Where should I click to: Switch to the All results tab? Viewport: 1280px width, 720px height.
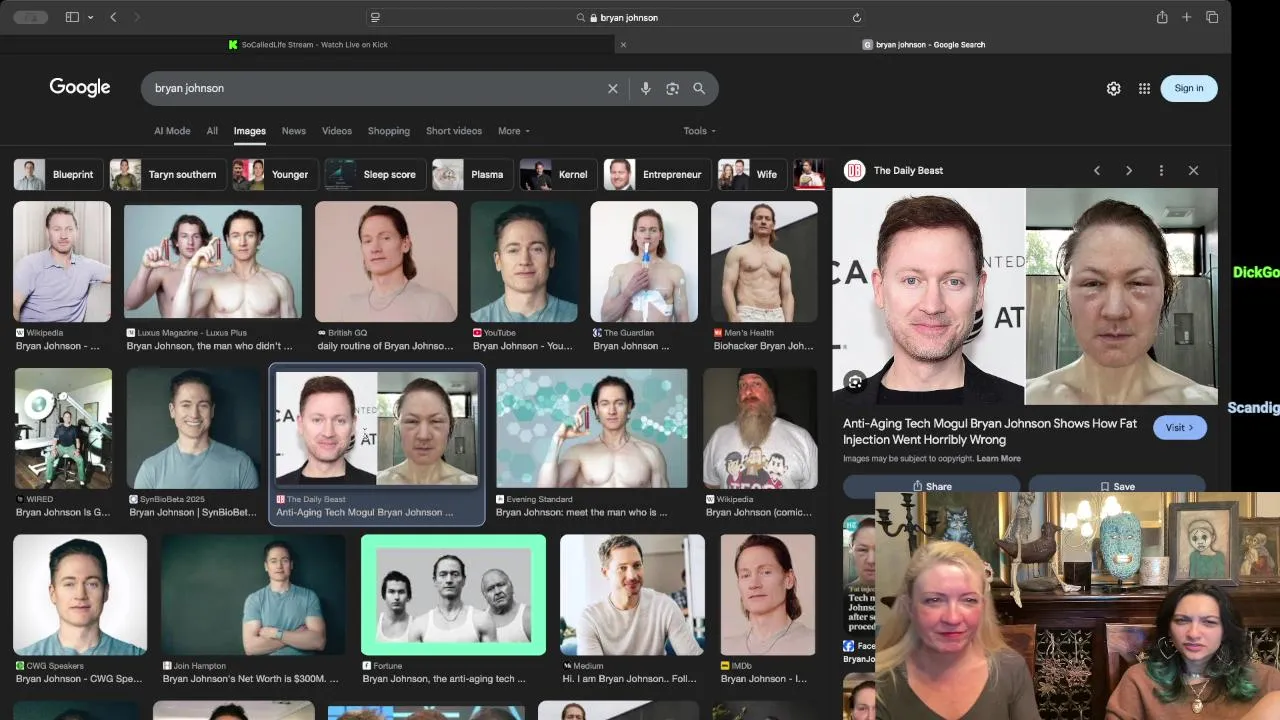coord(212,131)
